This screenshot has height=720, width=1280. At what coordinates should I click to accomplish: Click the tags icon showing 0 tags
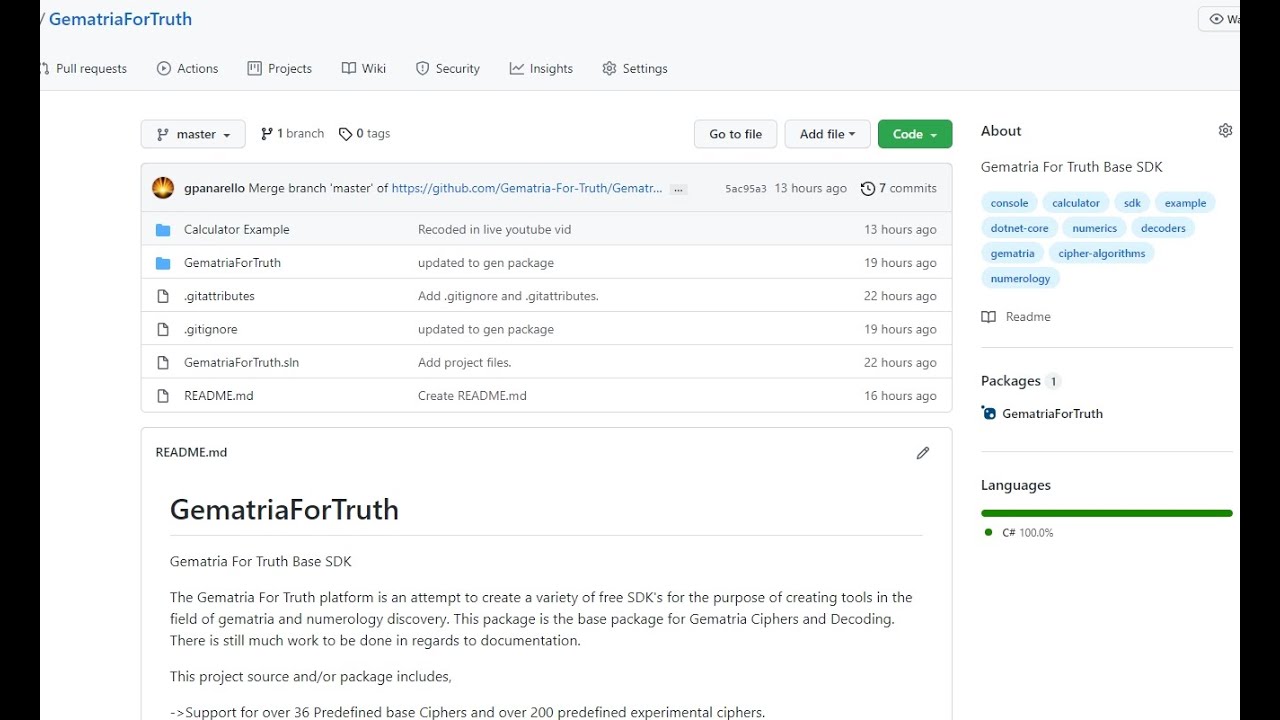coord(345,134)
